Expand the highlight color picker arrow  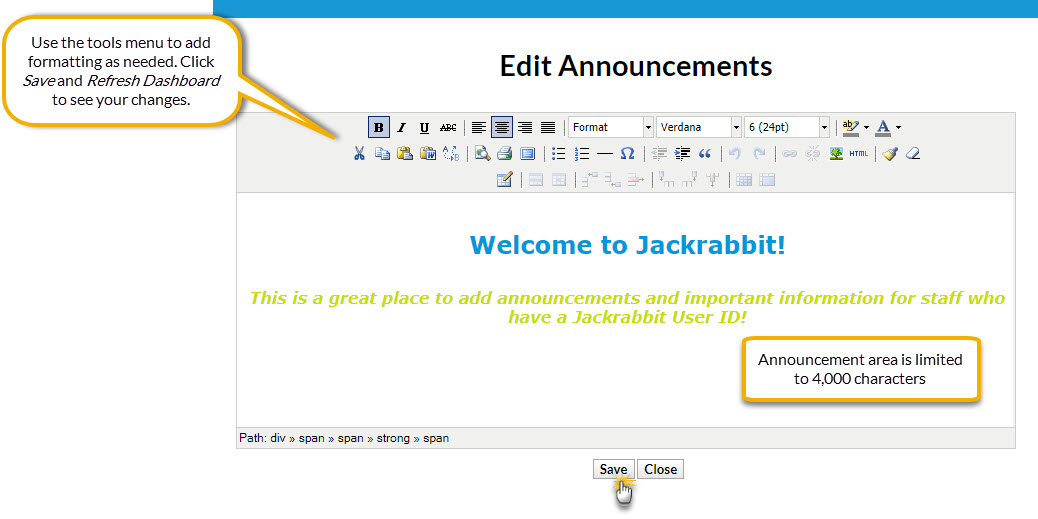click(867, 127)
